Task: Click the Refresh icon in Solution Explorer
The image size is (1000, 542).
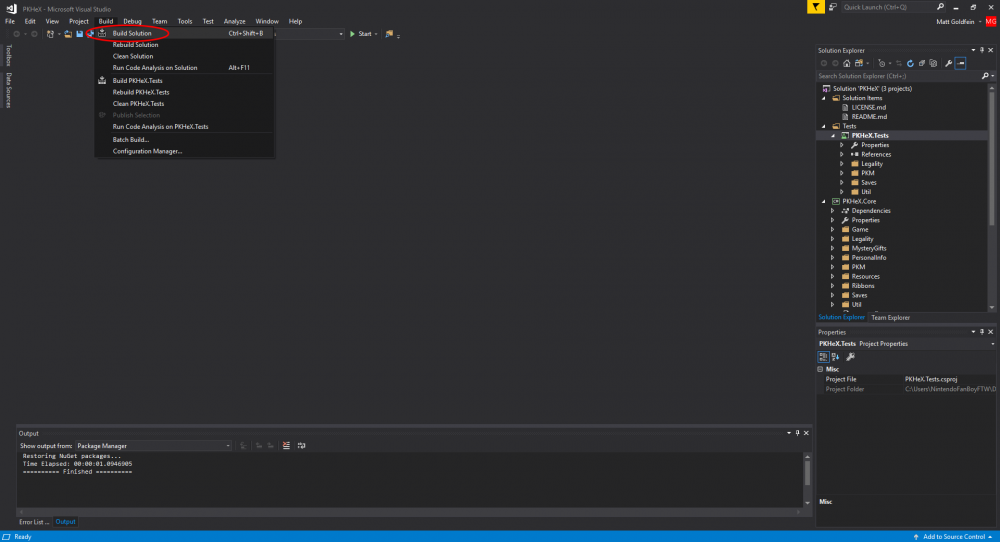Action: coord(909,63)
